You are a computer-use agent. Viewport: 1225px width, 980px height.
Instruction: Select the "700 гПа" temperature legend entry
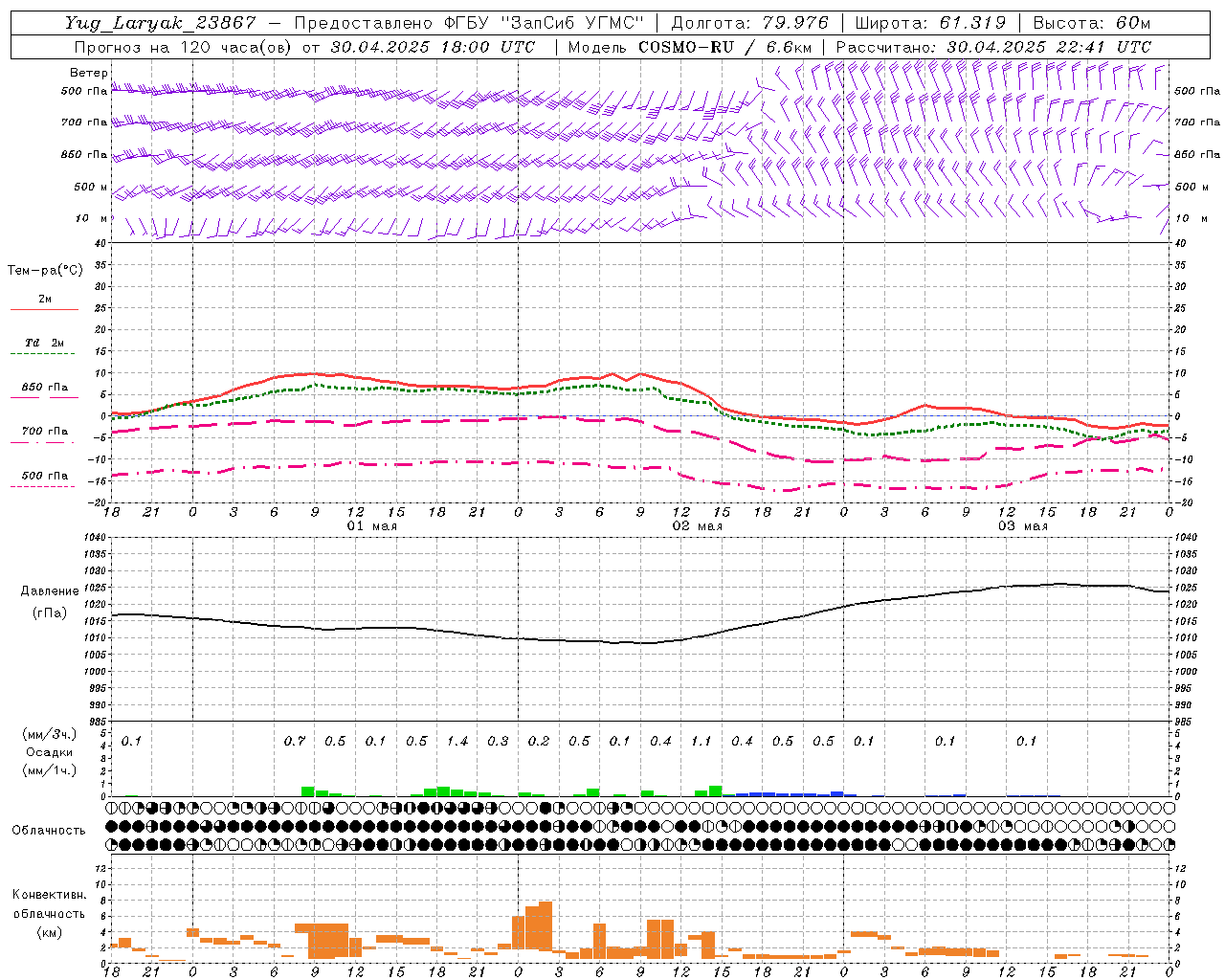[45, 432]
